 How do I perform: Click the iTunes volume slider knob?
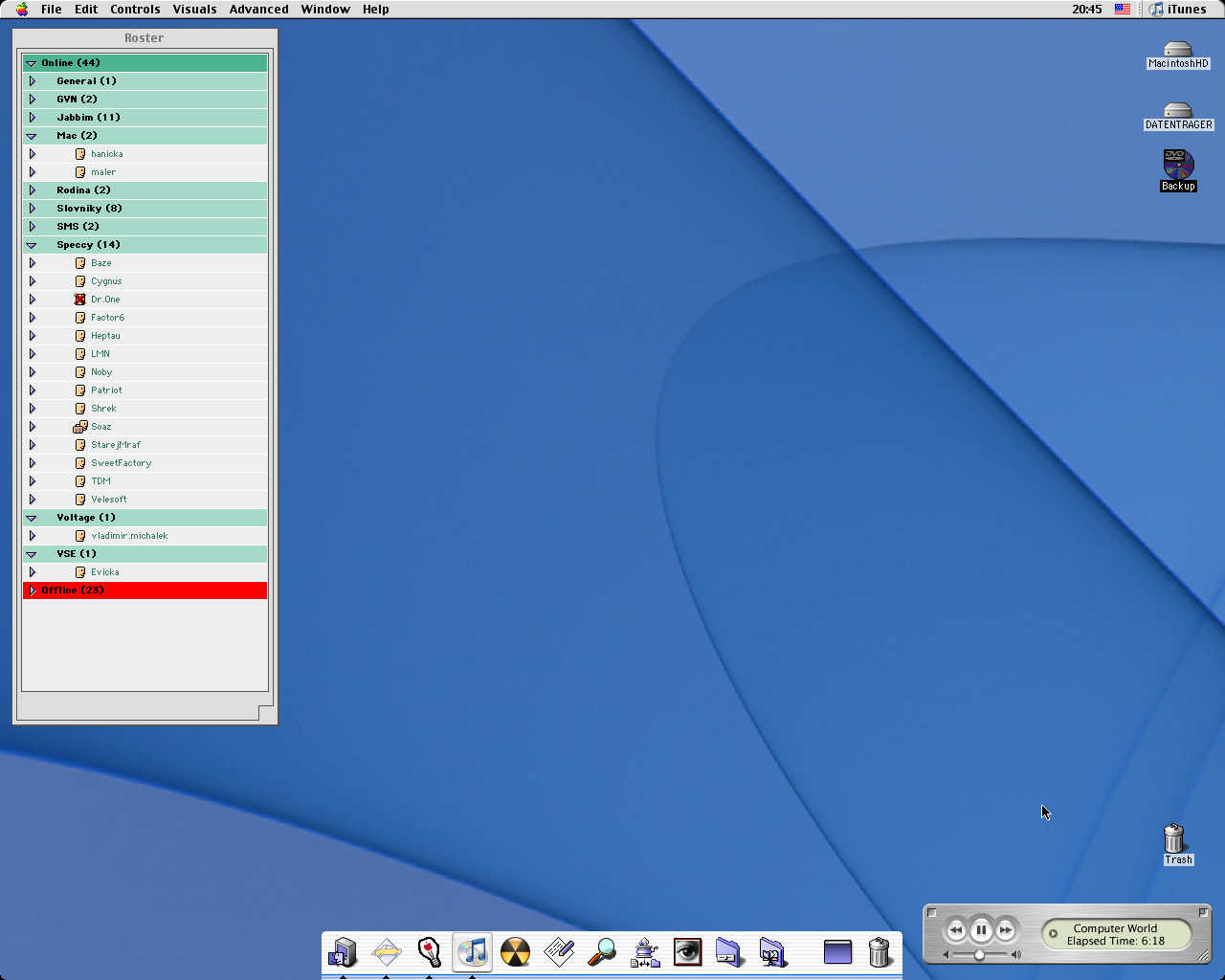click(979, 954)
